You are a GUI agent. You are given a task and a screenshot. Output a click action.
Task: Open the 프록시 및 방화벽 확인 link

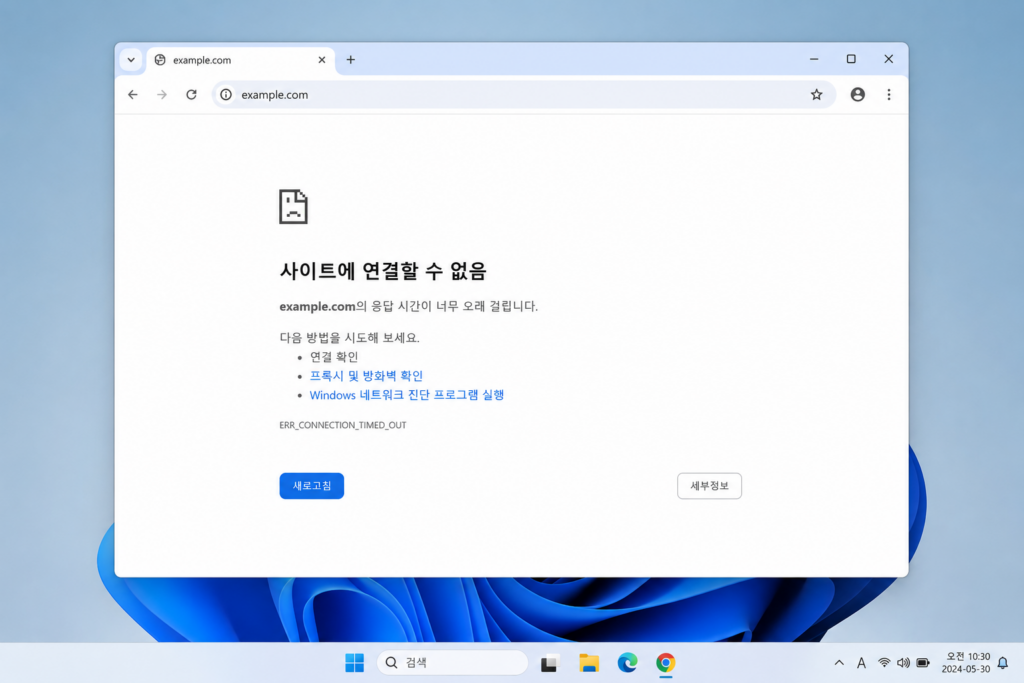366,376
